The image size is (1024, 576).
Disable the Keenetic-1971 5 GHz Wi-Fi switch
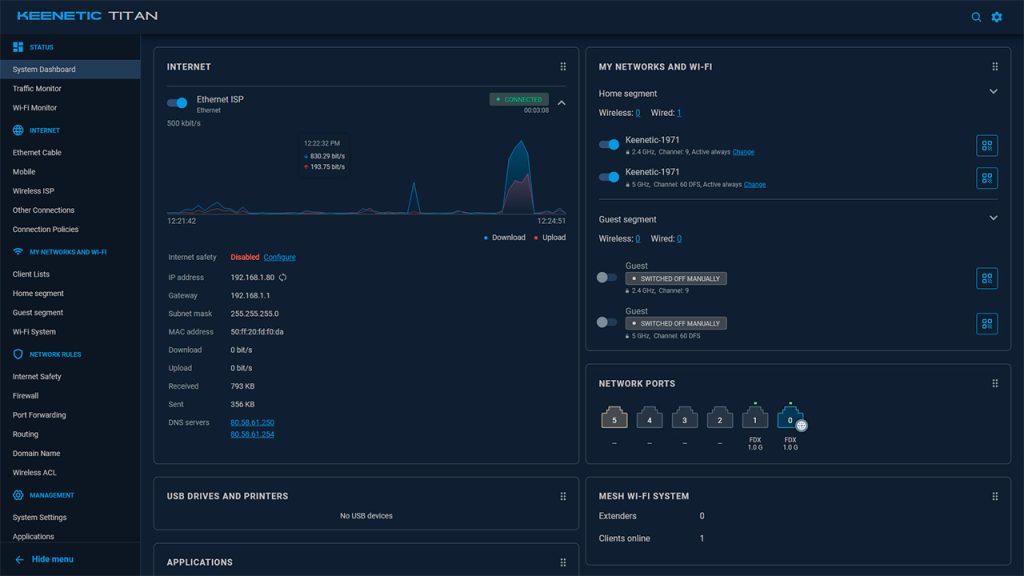(609, 177)
